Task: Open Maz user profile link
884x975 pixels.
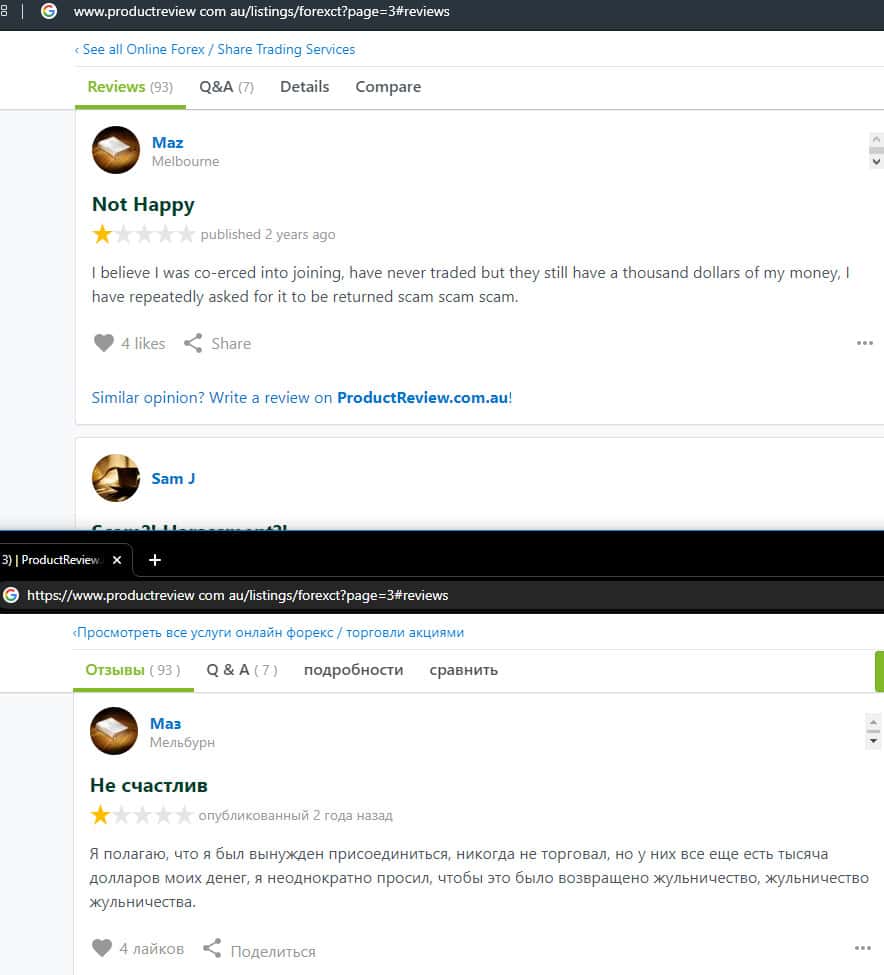Action: [x=167, y=142]
